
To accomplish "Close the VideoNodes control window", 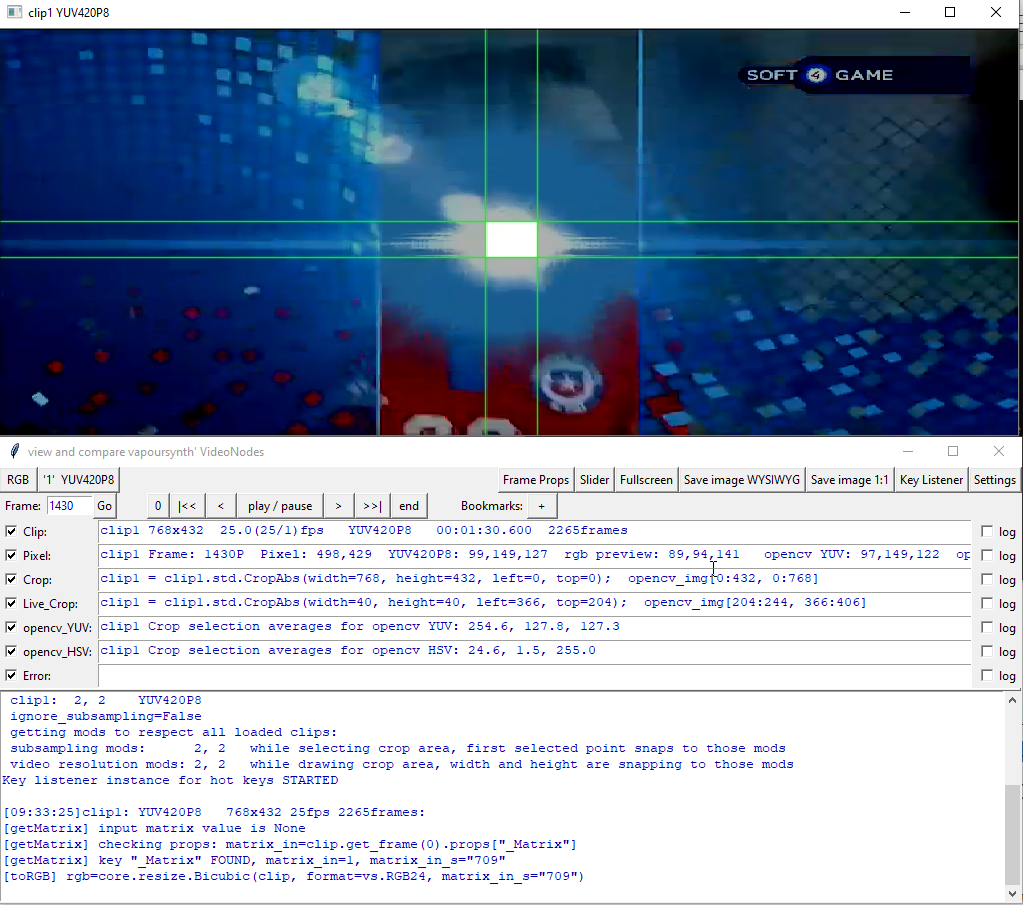I will [x=999, y=451].
